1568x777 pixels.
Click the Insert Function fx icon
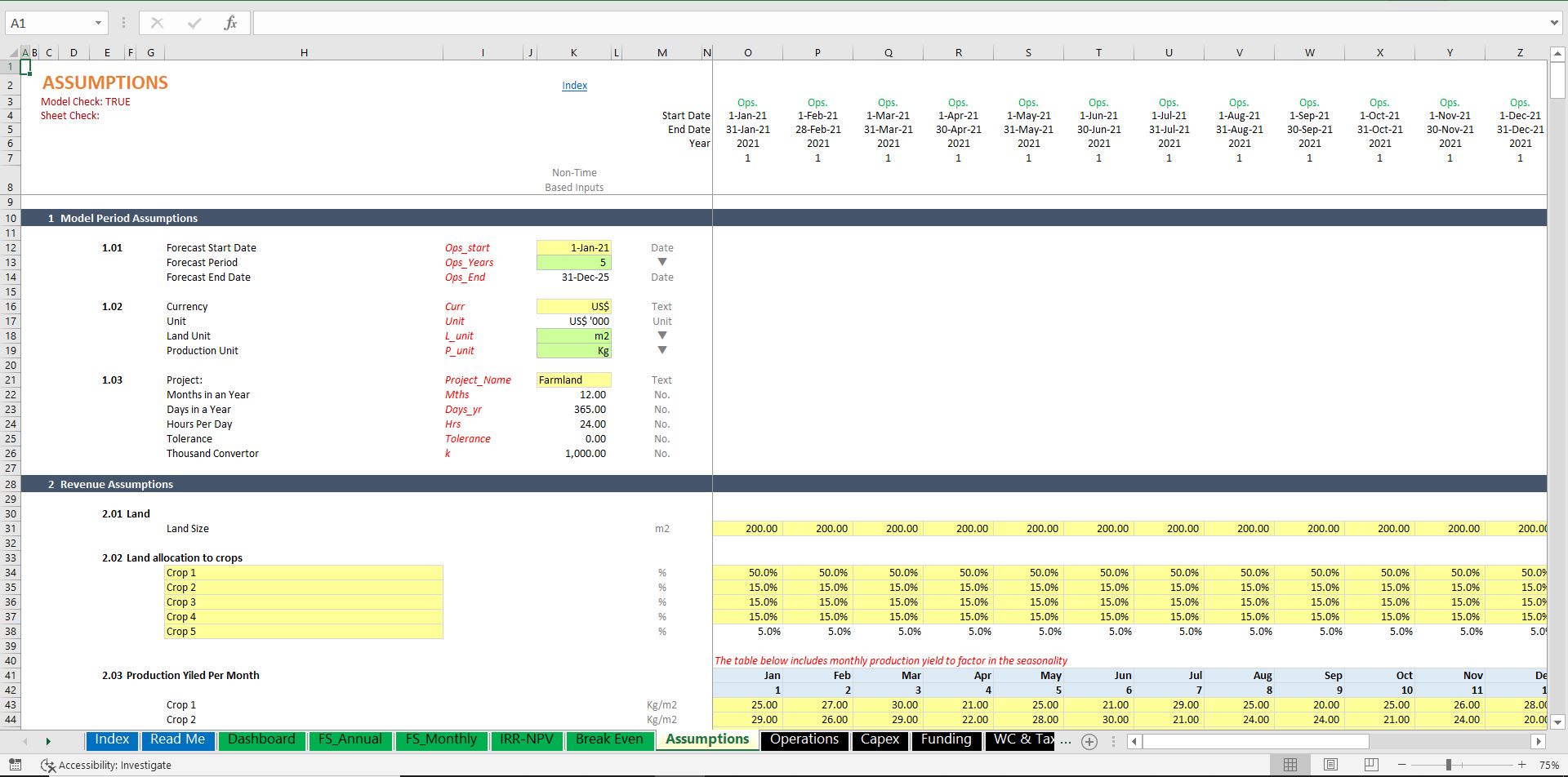230,23
